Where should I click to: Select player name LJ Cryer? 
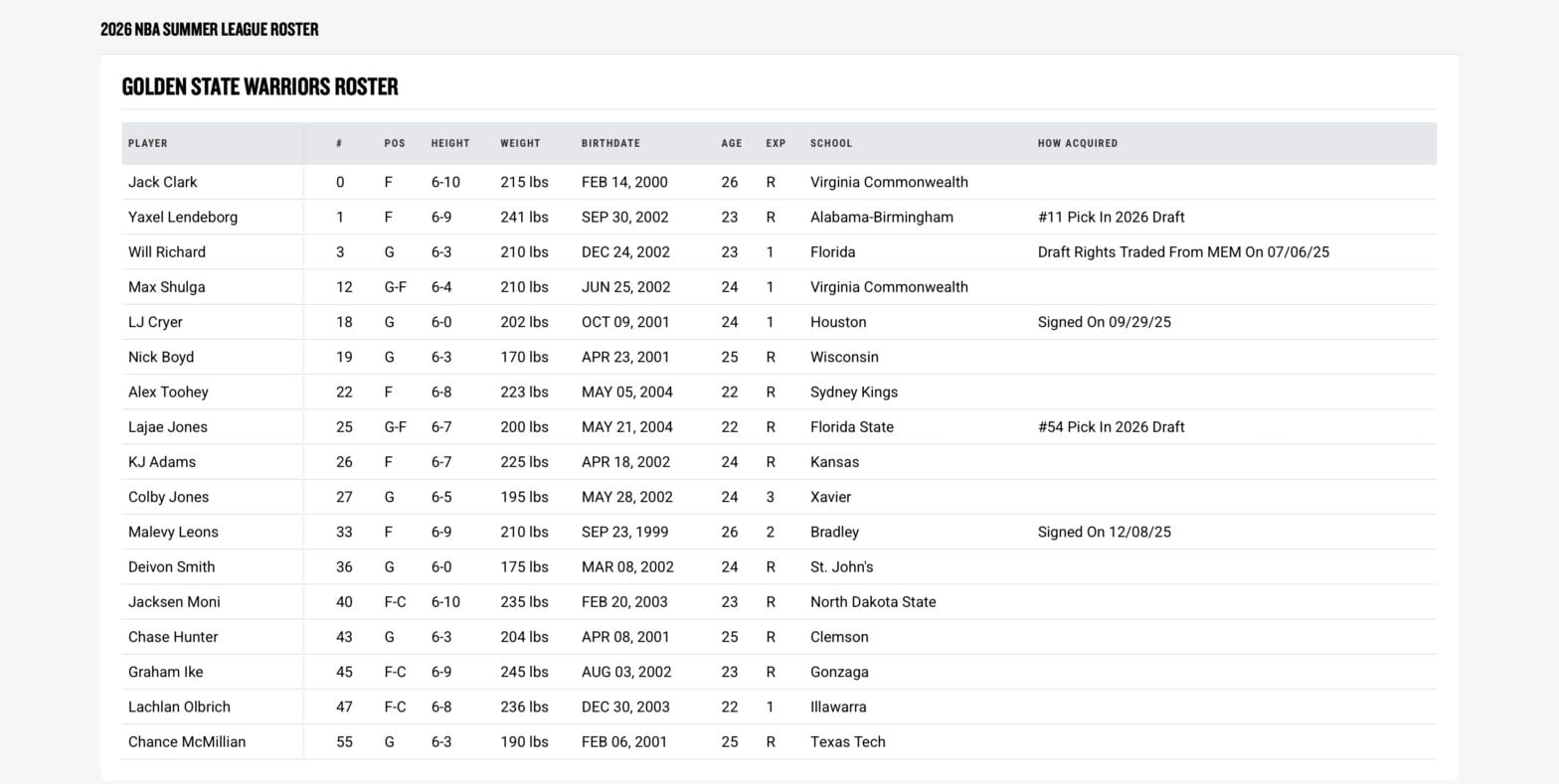pos(155,322)
